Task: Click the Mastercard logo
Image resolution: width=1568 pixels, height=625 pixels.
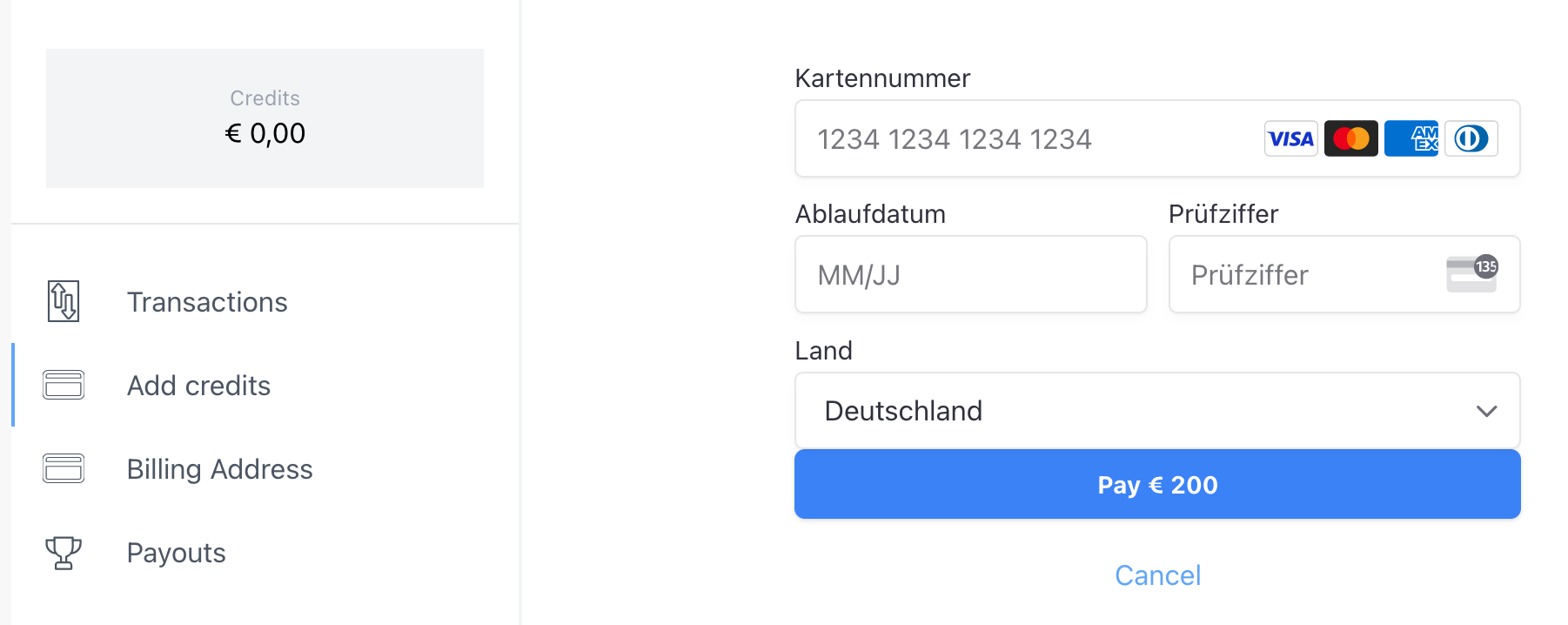Action: [1350, 138]
